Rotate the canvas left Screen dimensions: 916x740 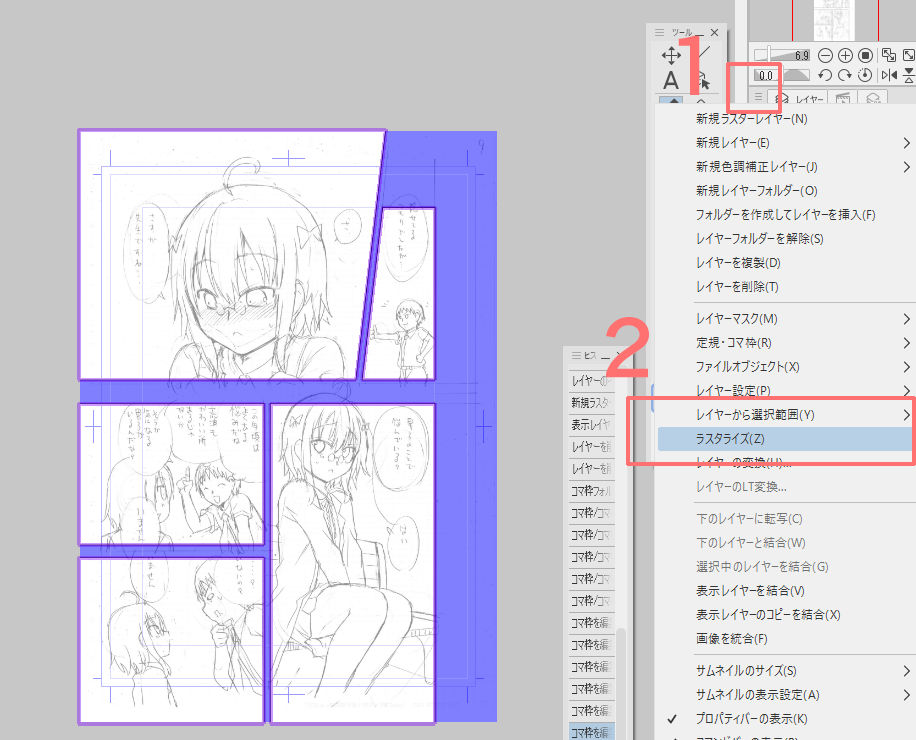pyautogui.click(x=825, y=75)
